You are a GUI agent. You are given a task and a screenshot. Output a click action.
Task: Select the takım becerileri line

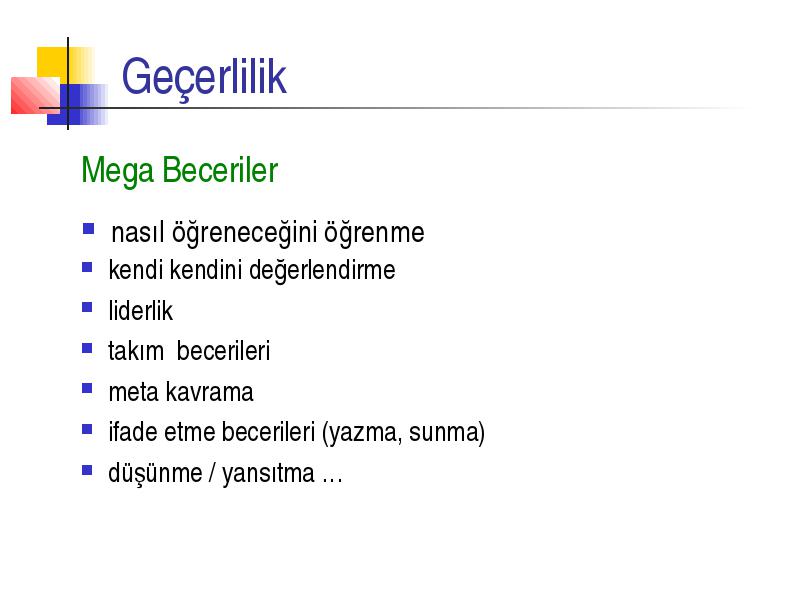coord(189,351)
